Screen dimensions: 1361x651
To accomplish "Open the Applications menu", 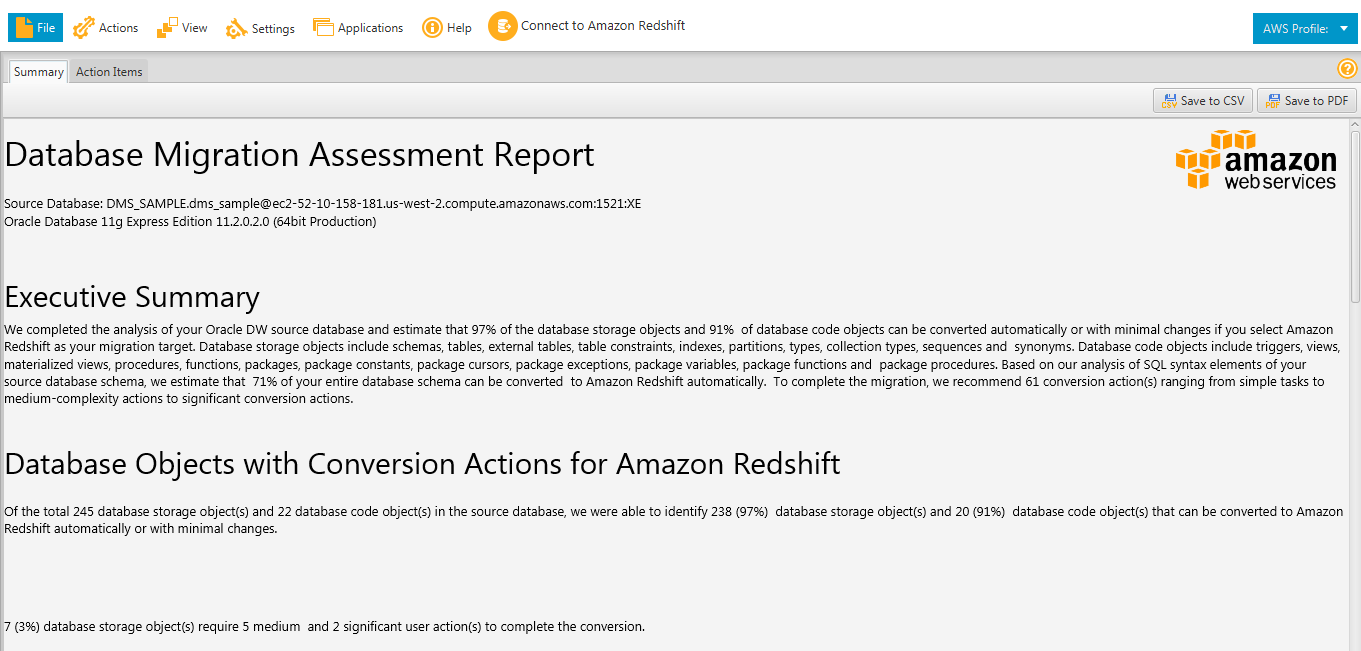I will pos(358,28).
